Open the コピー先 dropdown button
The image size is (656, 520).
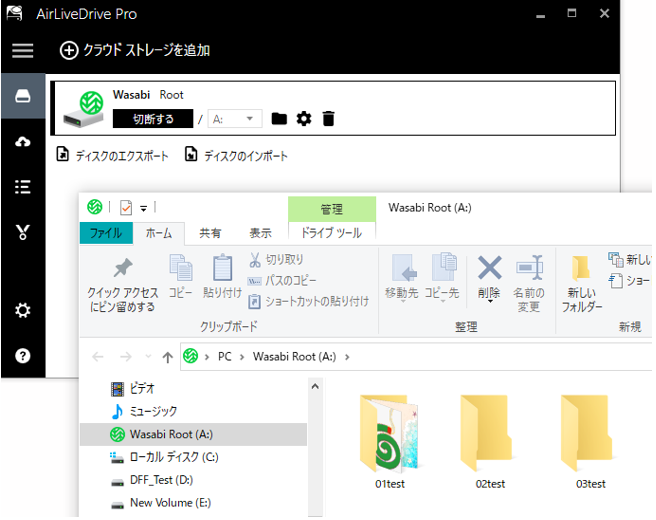(x=442, y=279)
